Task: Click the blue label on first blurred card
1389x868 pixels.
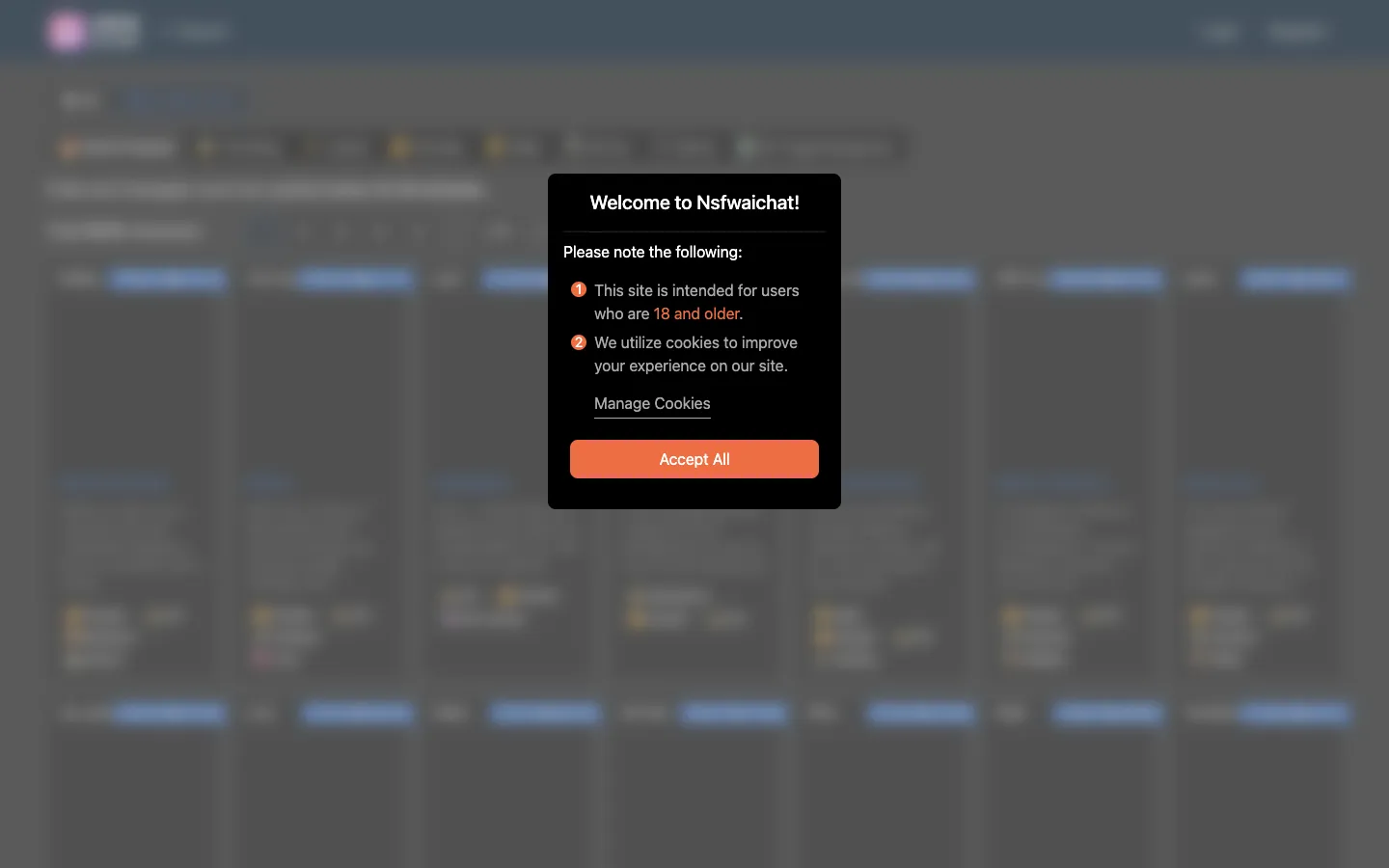Action: (x=167, y=280)
